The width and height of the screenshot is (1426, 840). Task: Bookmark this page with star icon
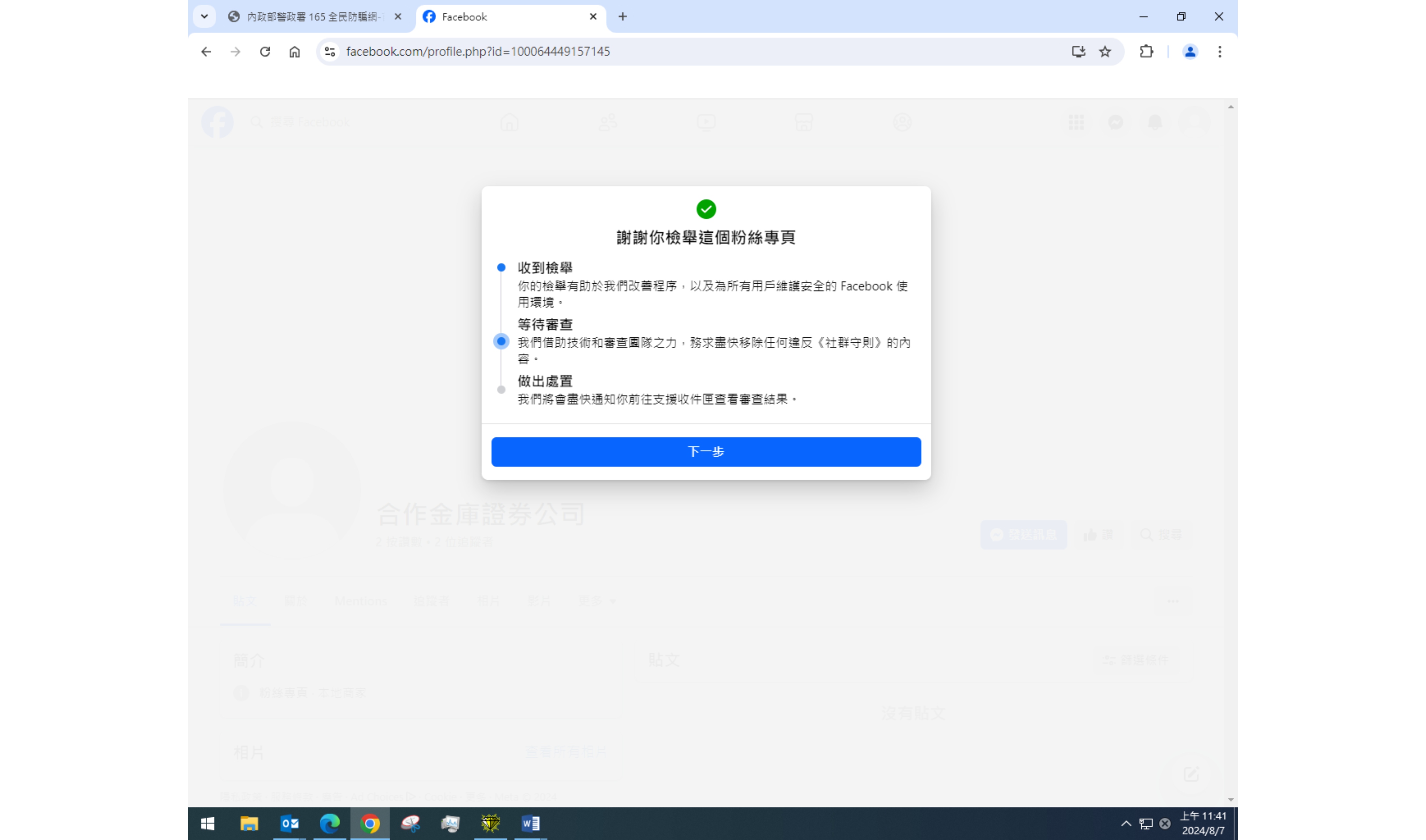tap(1105, 52)
